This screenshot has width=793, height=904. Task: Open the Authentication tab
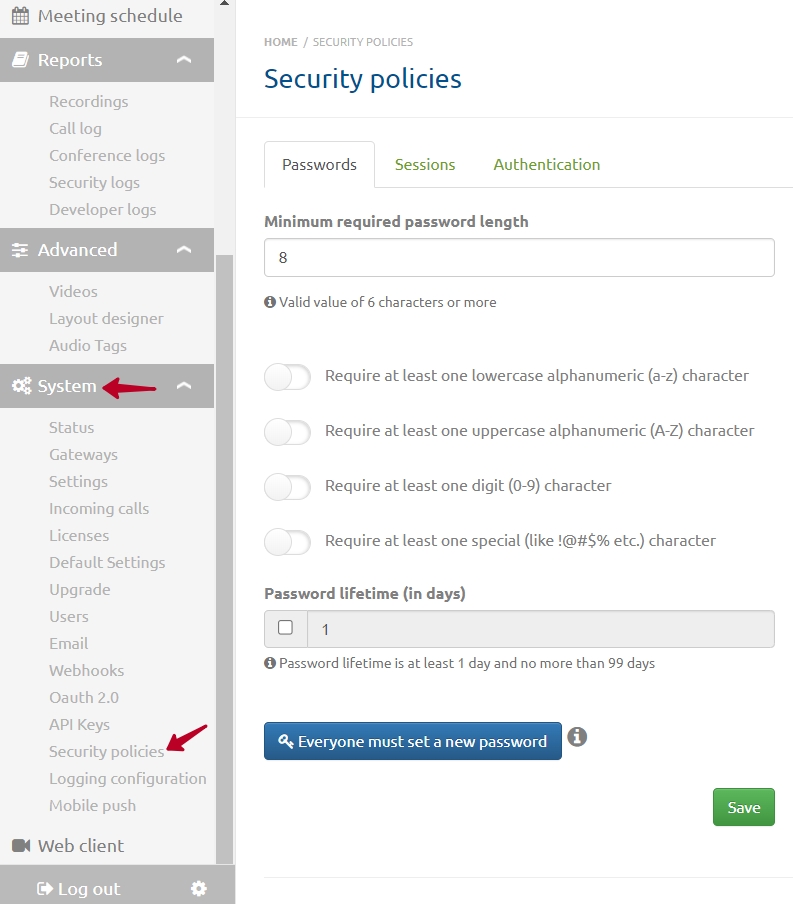click(547, 165)
